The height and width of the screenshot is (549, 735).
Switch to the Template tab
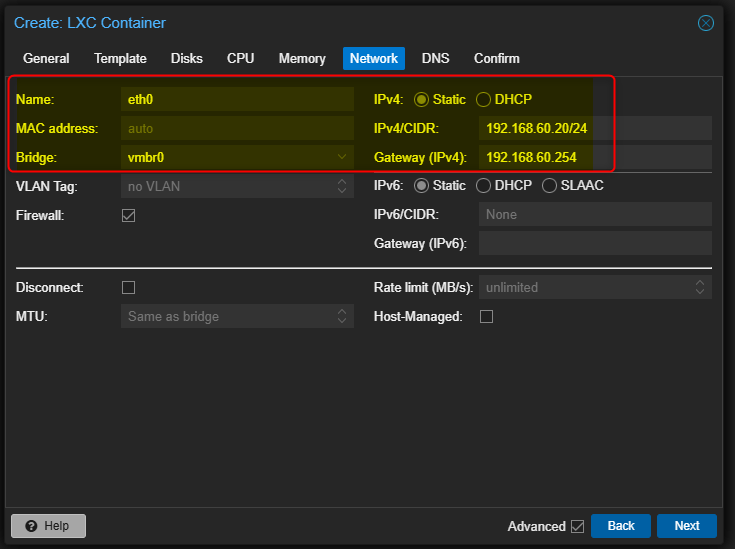[x=120, y=59]
